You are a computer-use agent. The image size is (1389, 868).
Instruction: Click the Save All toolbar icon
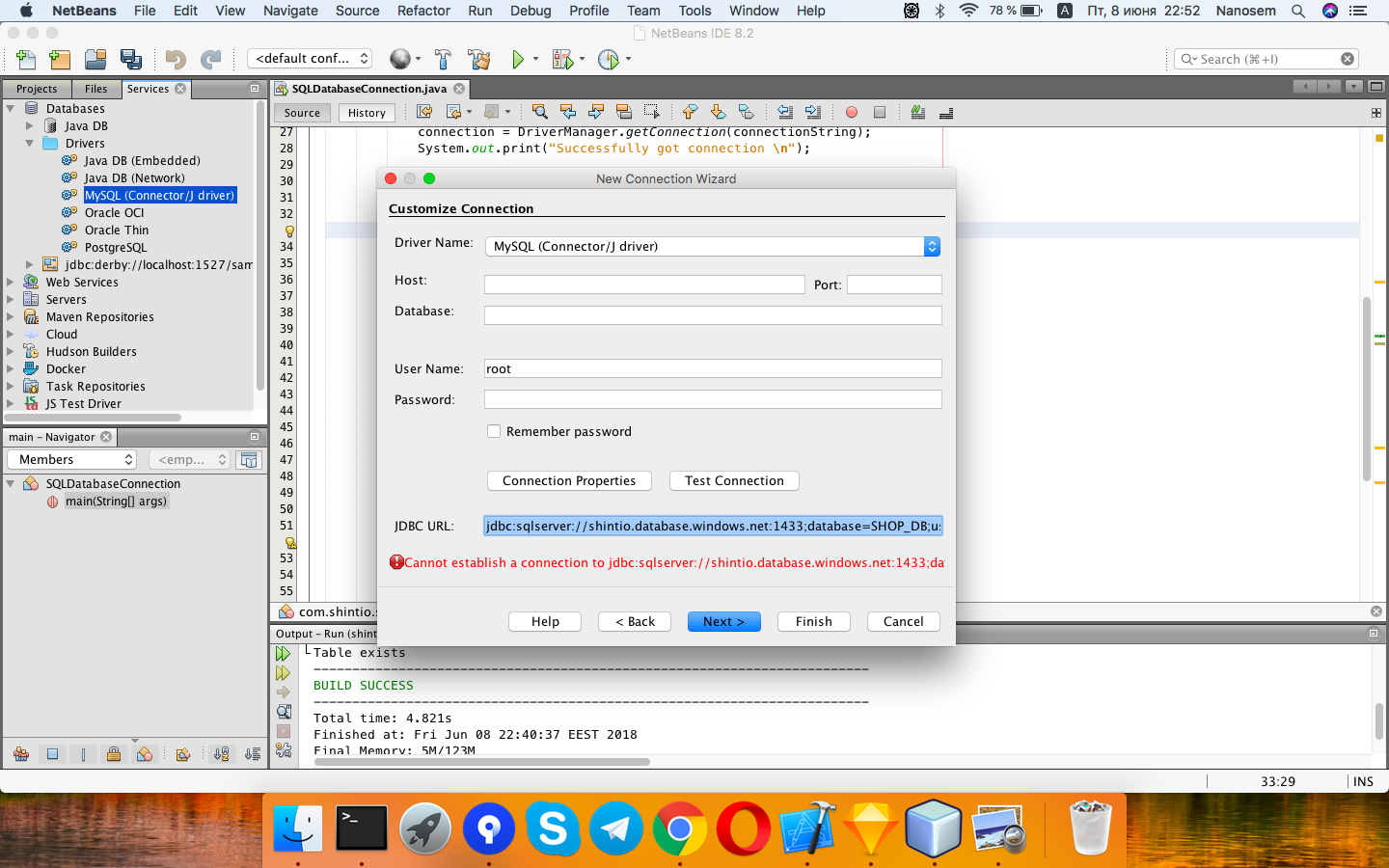(131, 59)
